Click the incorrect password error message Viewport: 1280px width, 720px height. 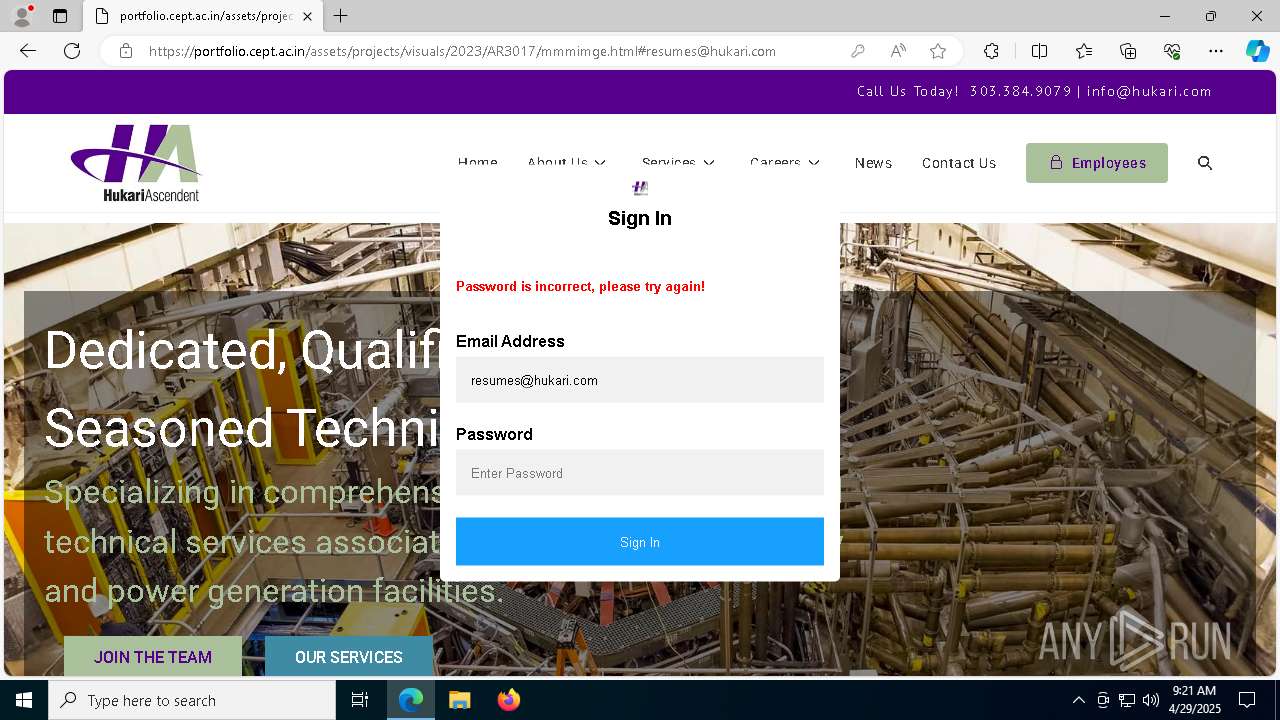click(x=580, y=286)
